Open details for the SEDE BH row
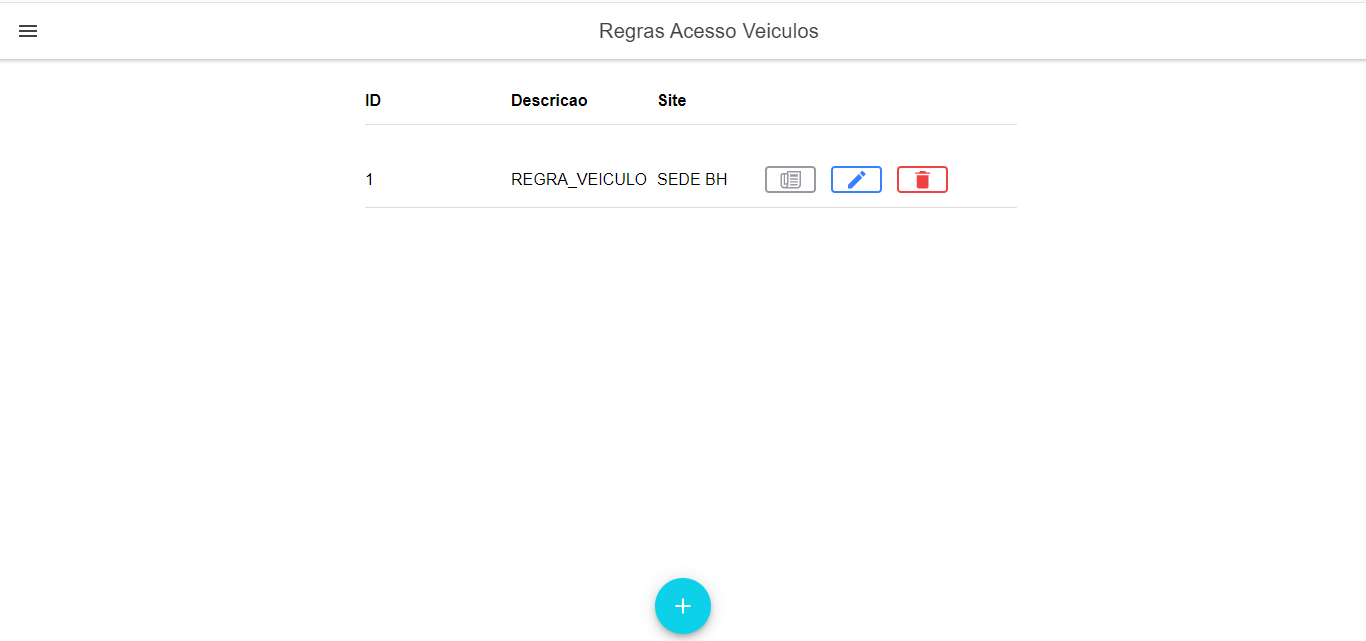The height and width of the screenshot is (641, 1366). pos(790,180)
